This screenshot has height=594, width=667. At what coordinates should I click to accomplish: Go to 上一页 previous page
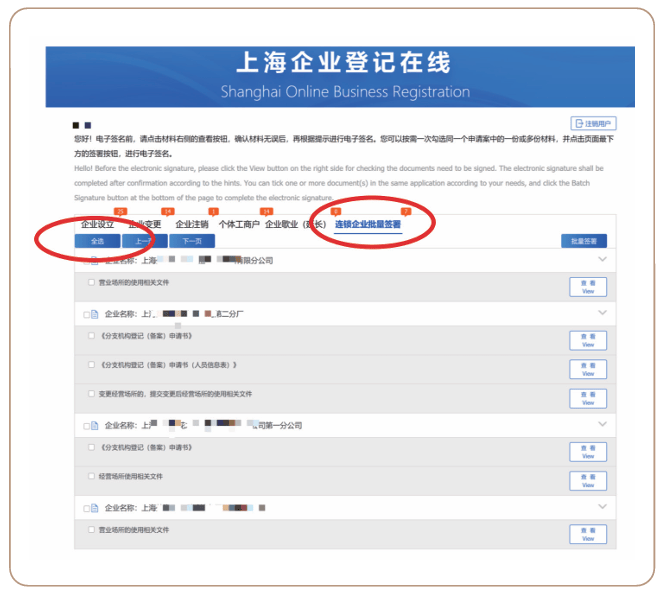coord(145,241)
